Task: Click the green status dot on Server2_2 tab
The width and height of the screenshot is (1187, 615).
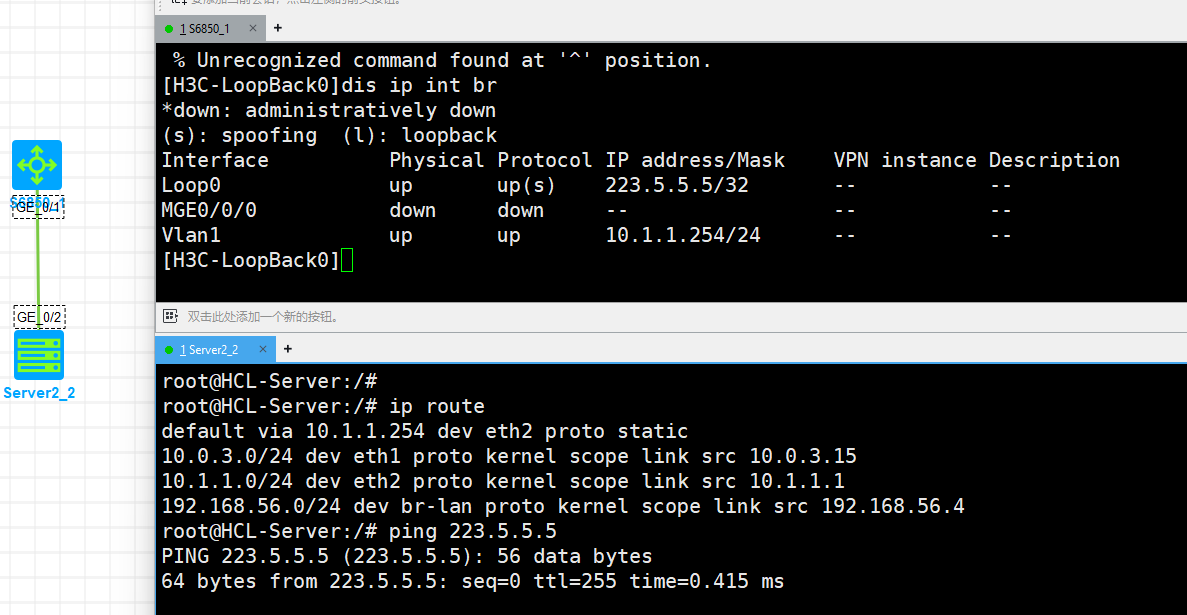Action: coord(169,349)
